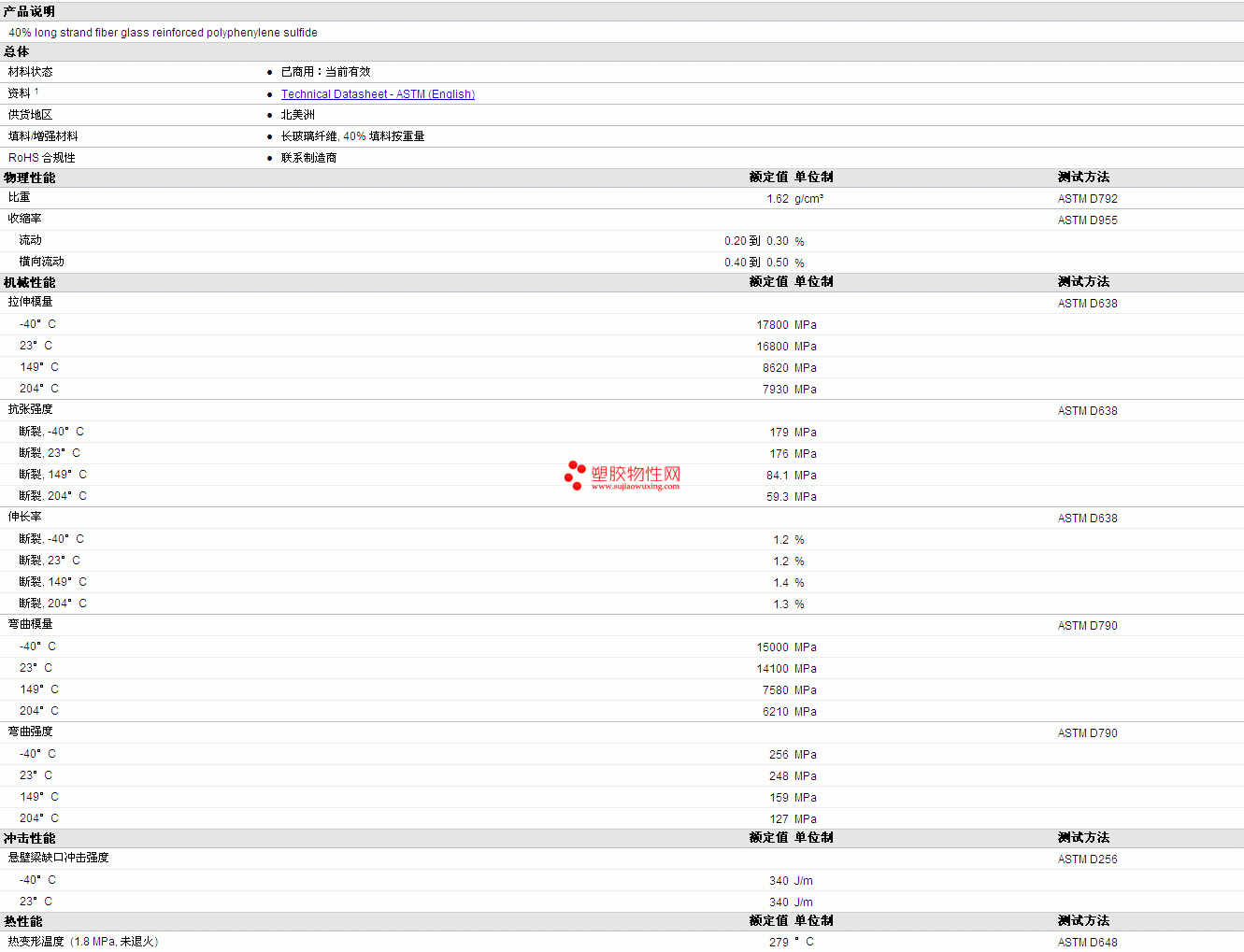The width and height of the screenshot is (1244, 952).
Task: Select the 17800 MPa tensile modulus value
Action: point(786,325)
